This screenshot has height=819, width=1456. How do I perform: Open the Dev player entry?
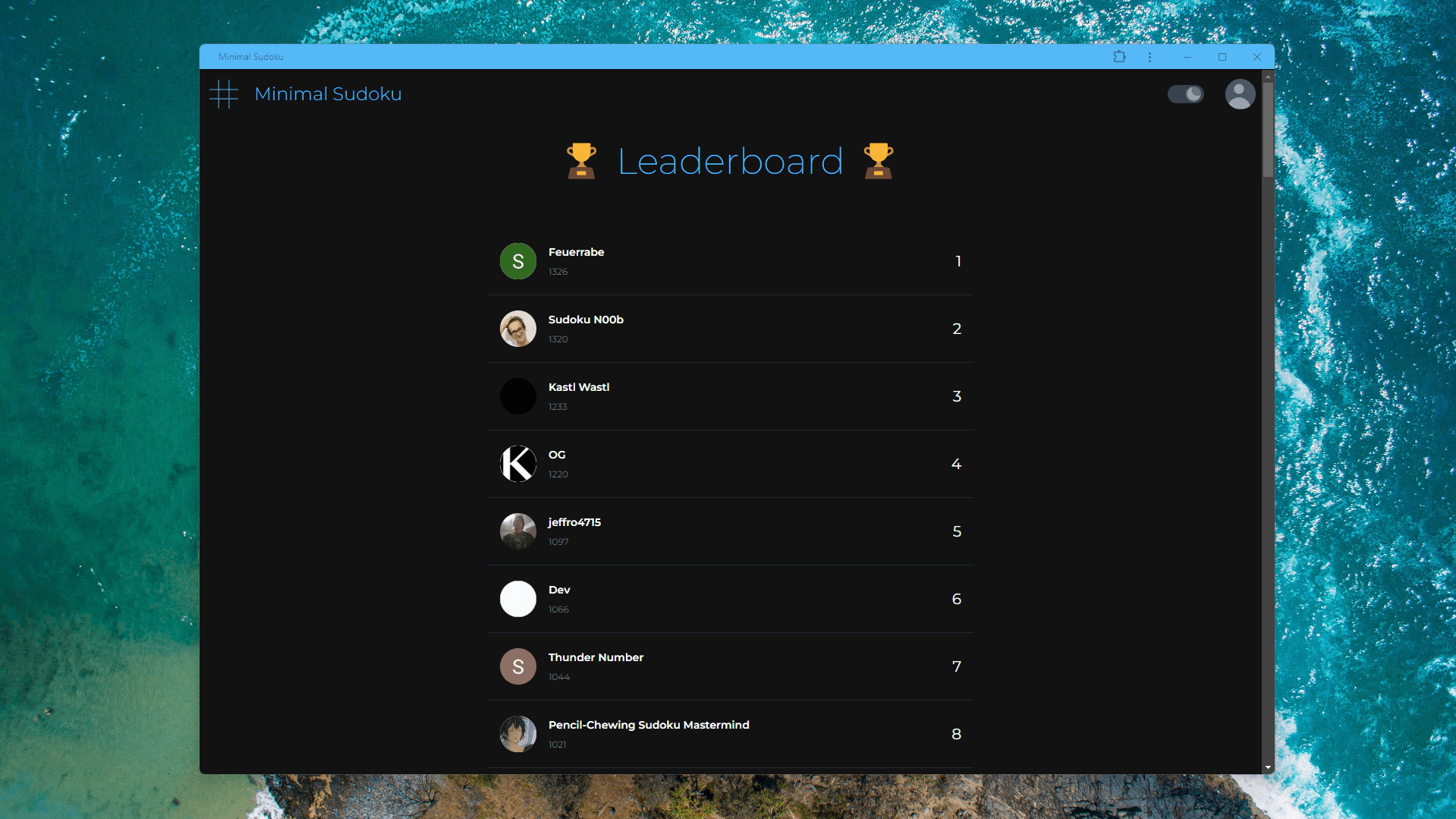730,599
